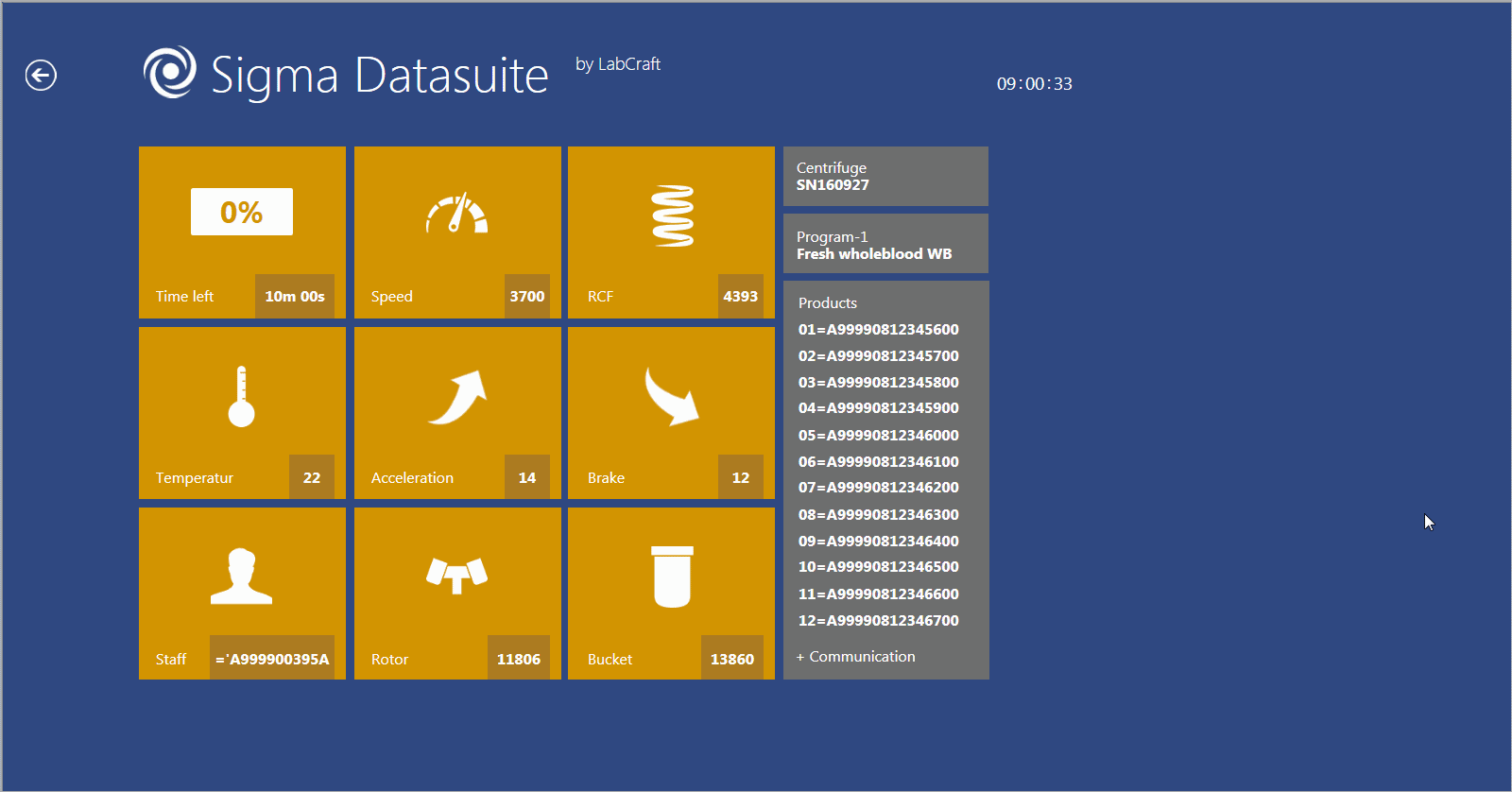Click the upward arrow Acceleration icon
This screenshot has height=792, width=1512.
coord(457,397)
